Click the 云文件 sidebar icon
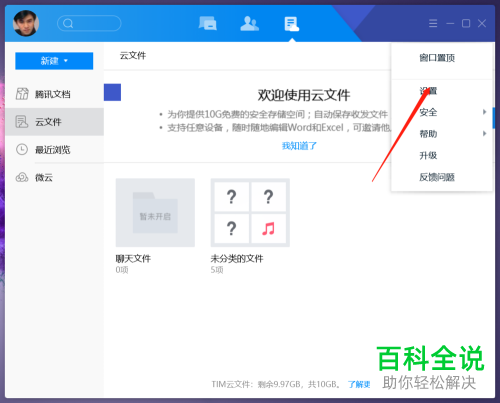Screen dimensions: 500x403 22,122
